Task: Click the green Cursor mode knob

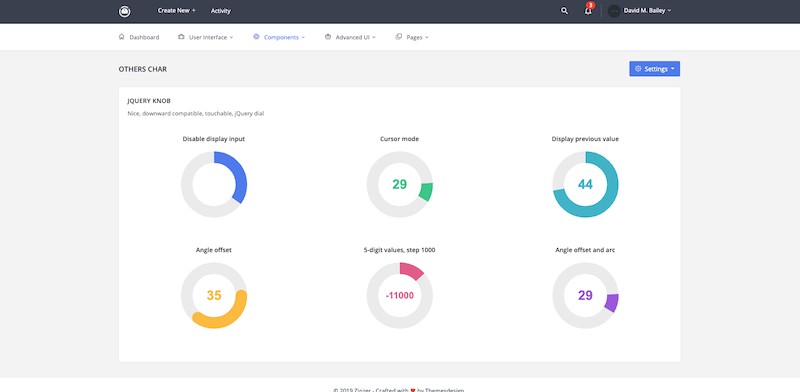Action: point(399,184)
